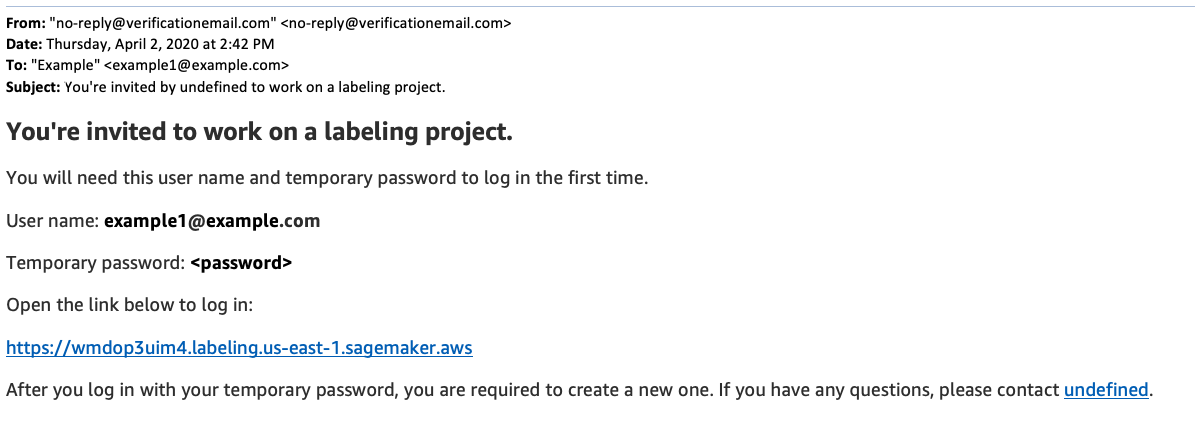Click the "Example" recipient display name
Image resolution: width=1195 pixels, height=436 pixels.
click(x=65, y=66)
